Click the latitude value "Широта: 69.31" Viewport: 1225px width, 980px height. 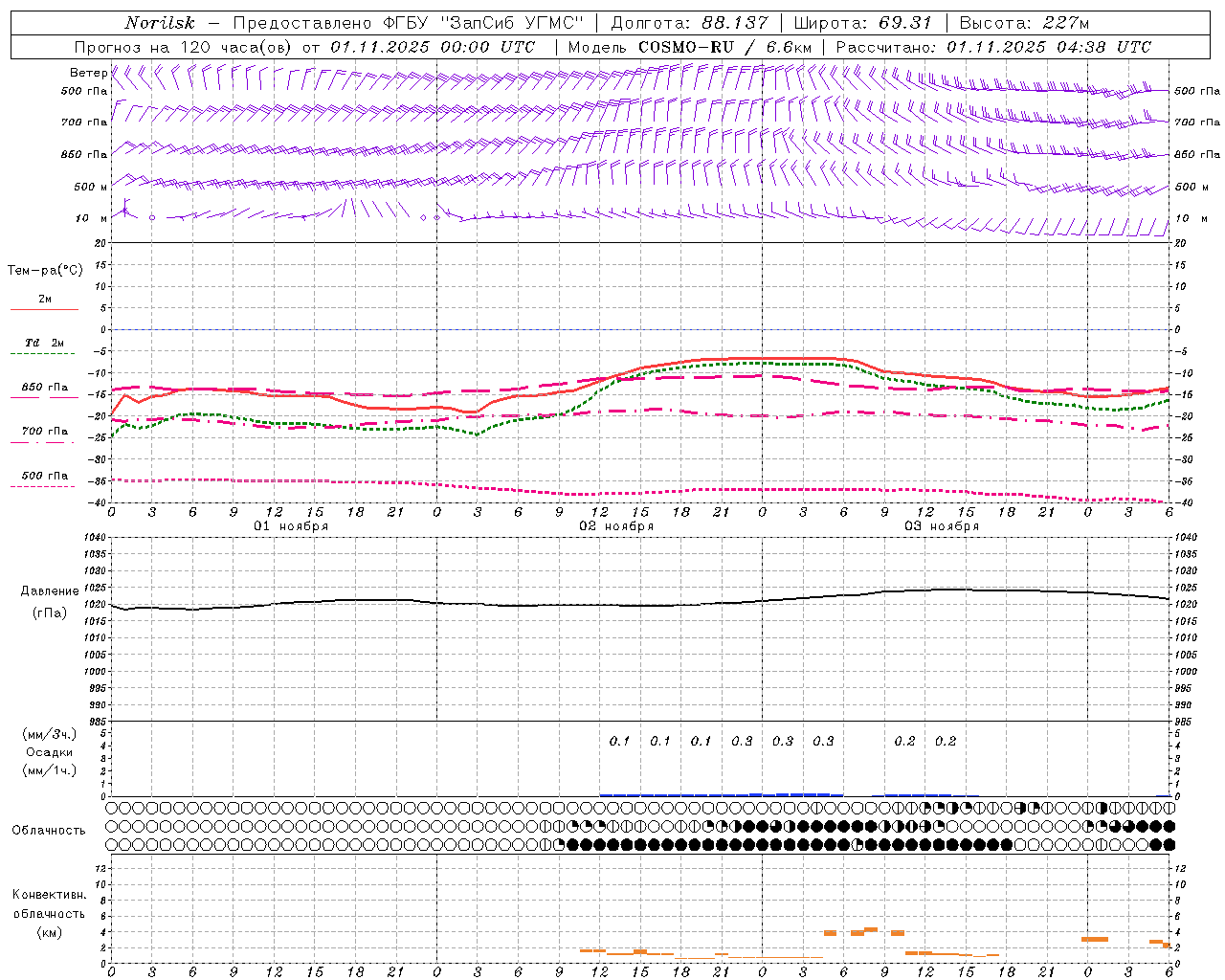point(863,23)
